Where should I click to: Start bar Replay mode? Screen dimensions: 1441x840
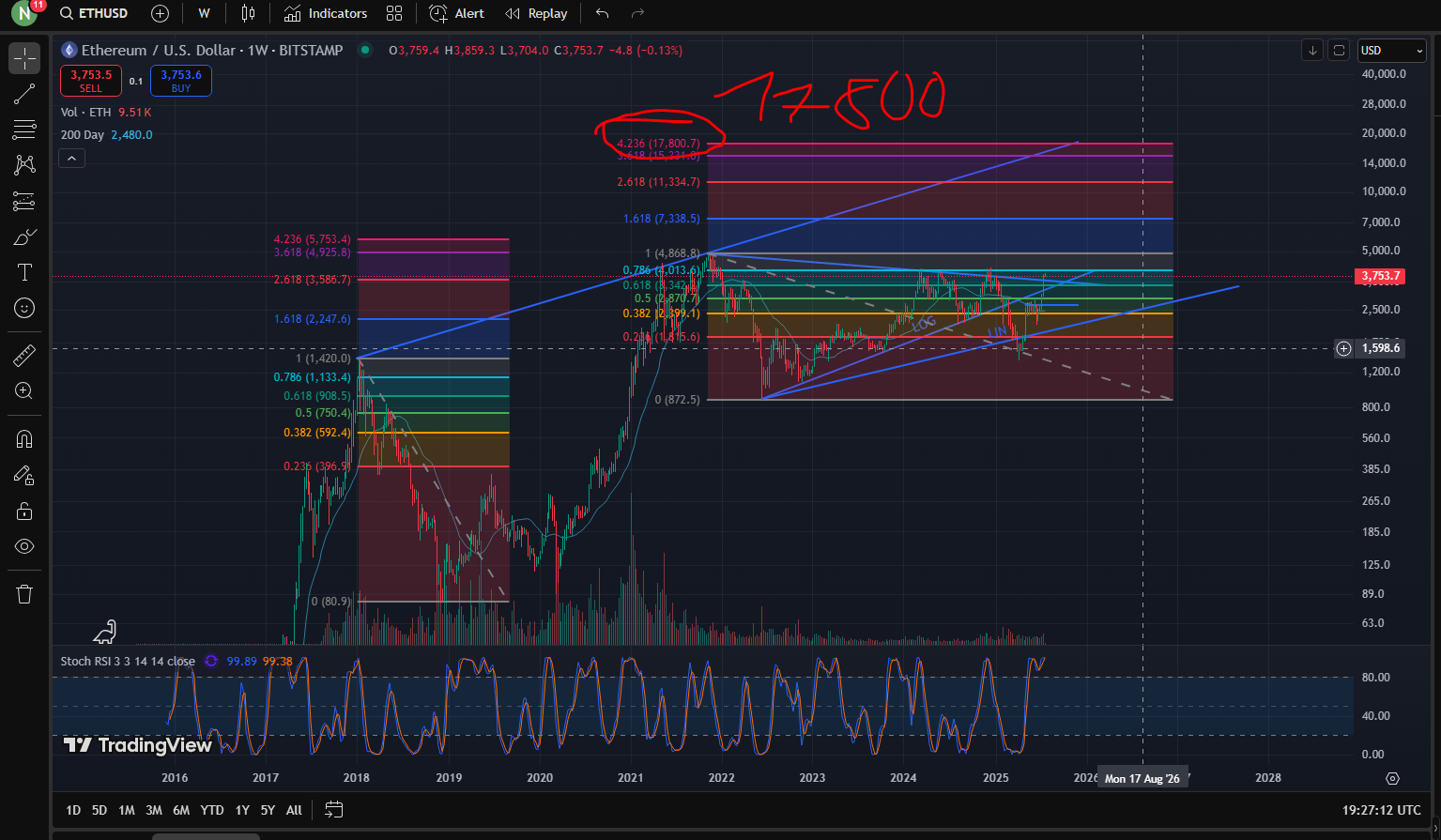pyautogui.click(x=536, y=14)
